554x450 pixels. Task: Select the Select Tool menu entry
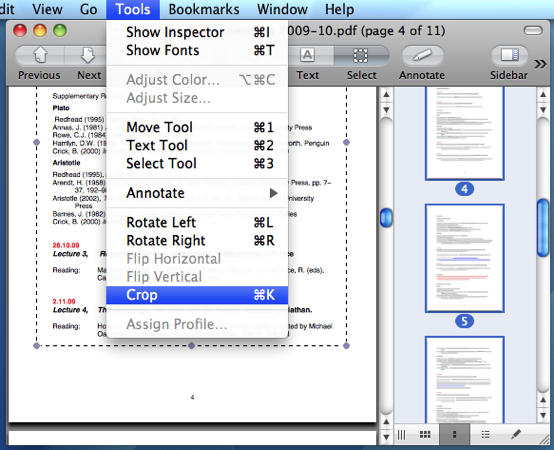pos(197,164)
